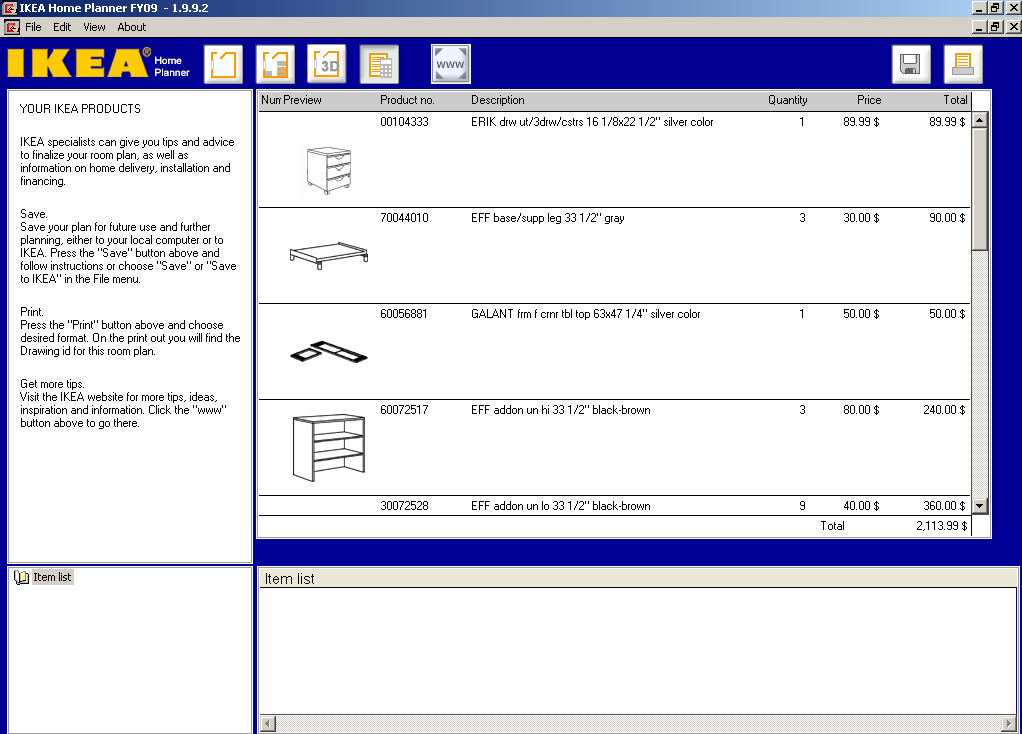The width and height of the screenshot is (1022, 734).
Task: Click the GALANT frm f crnr tbl description
Action: click(585, 314)
